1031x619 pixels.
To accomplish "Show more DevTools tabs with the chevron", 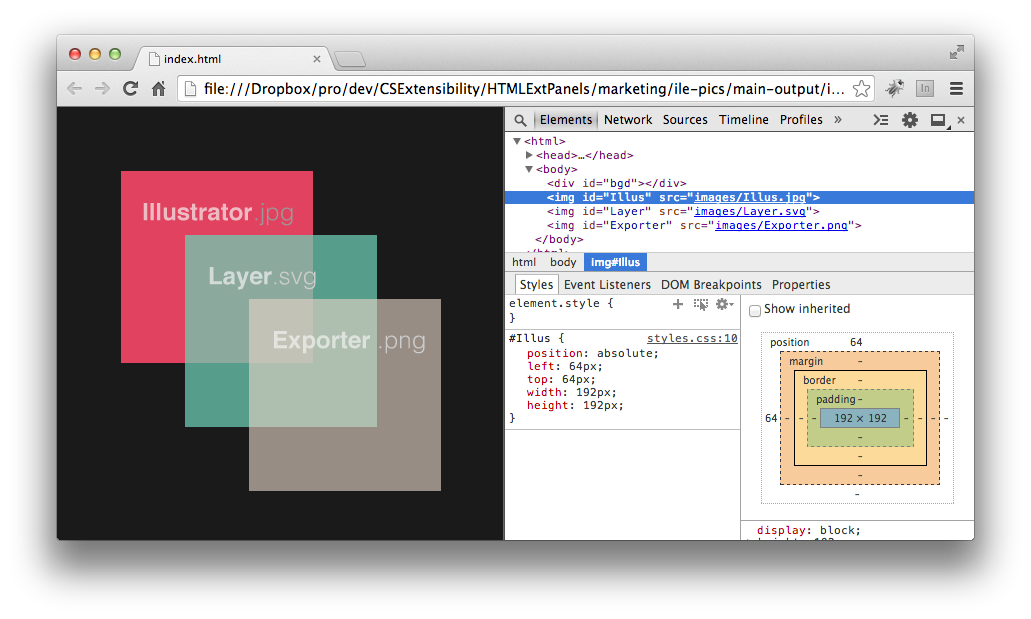I will [x=838, y=120].
